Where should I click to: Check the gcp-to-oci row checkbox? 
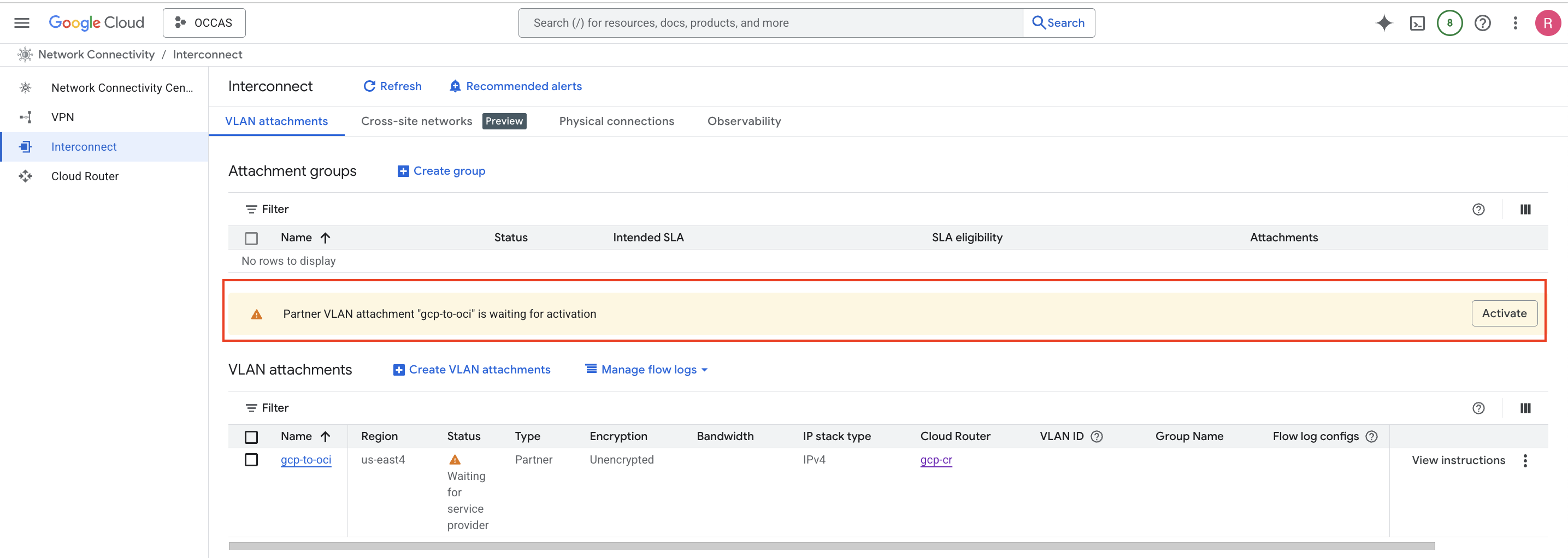click(251, 460)
